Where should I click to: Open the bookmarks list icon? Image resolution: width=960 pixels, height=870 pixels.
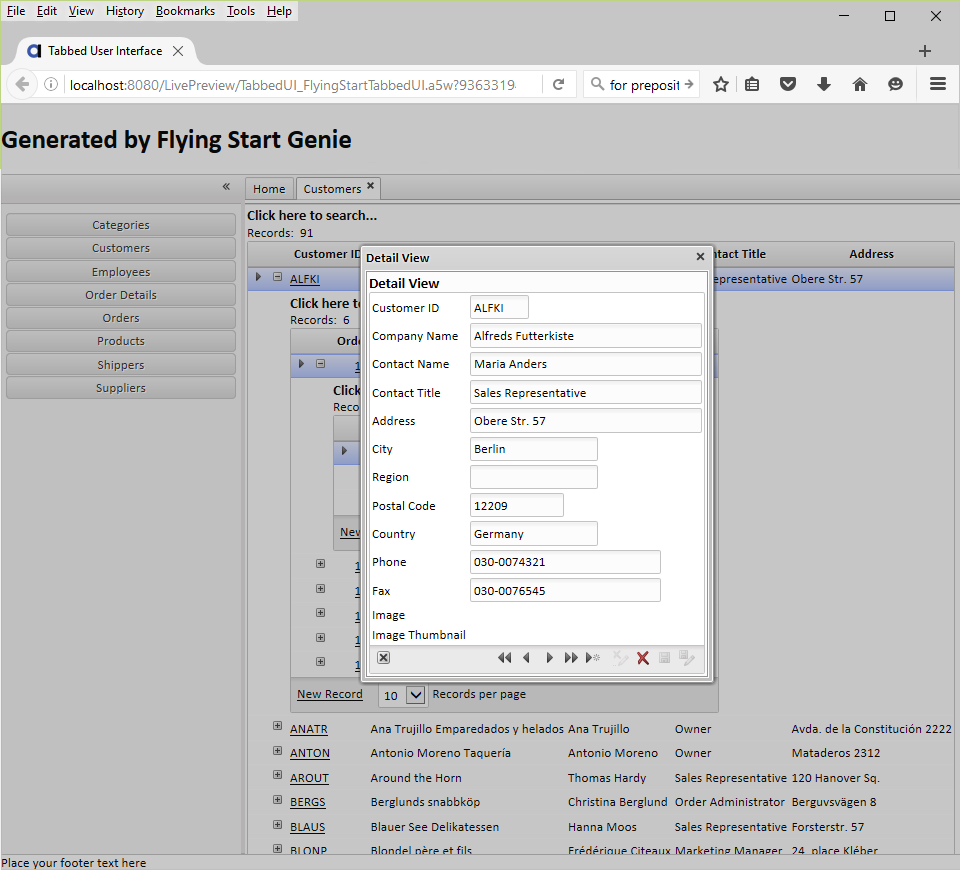(x=752, y=84)
